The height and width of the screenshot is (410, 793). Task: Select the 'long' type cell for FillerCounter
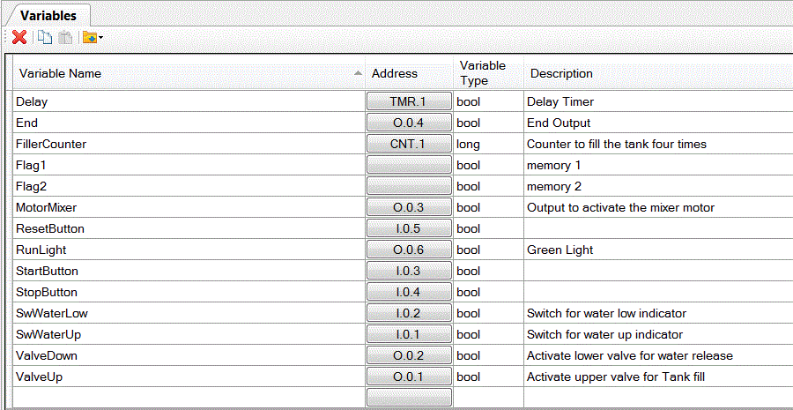coord(487,144)
